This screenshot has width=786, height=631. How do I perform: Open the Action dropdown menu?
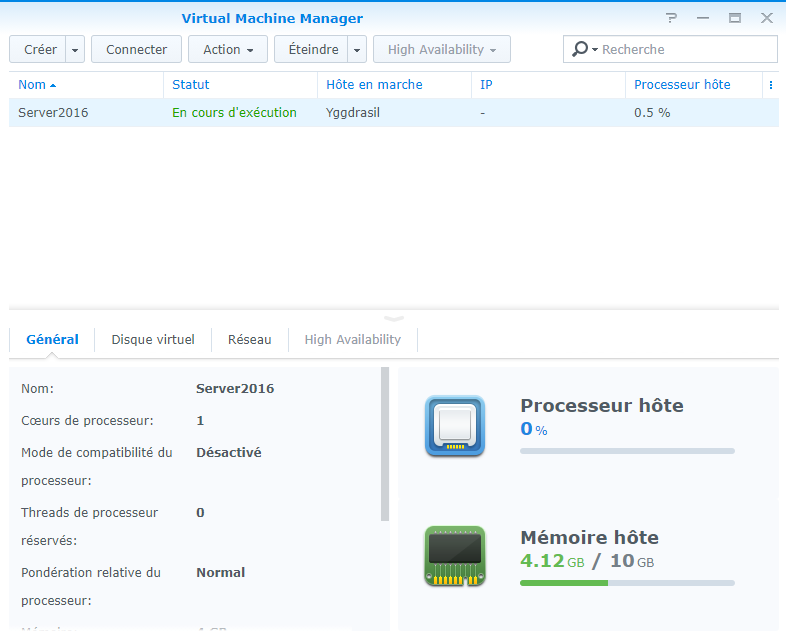pyautogui.click(x=228, y=50)
